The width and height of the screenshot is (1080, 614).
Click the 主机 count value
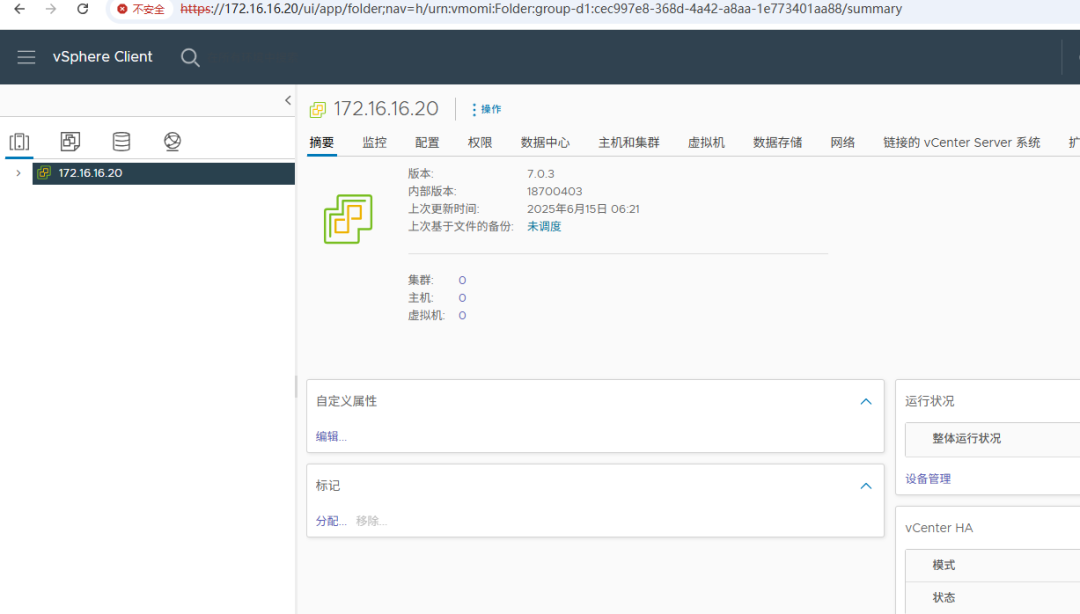coord(462,298)
